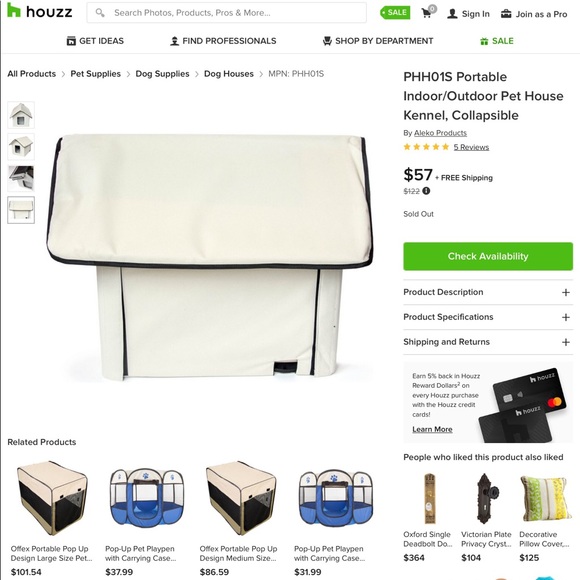Click the Sign In person icon
The width and height of the screenshot is (580, 580).
pos(452,14)
